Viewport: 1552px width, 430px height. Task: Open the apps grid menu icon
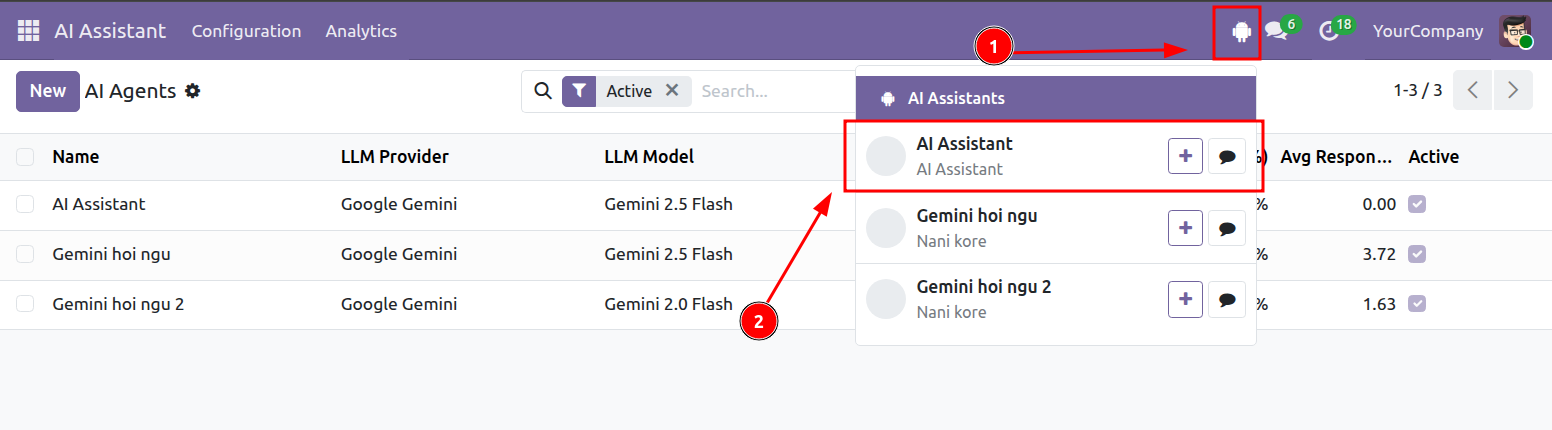tap(28, 31)
